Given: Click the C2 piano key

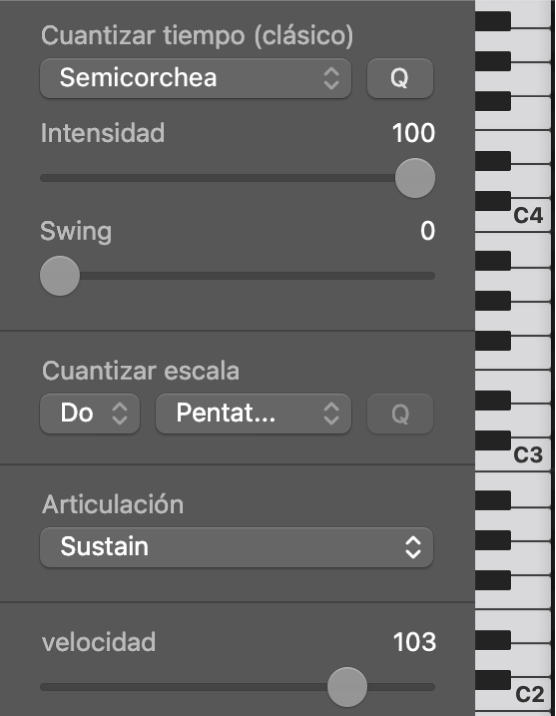Looking at the screenshot, I should point(530,695).
